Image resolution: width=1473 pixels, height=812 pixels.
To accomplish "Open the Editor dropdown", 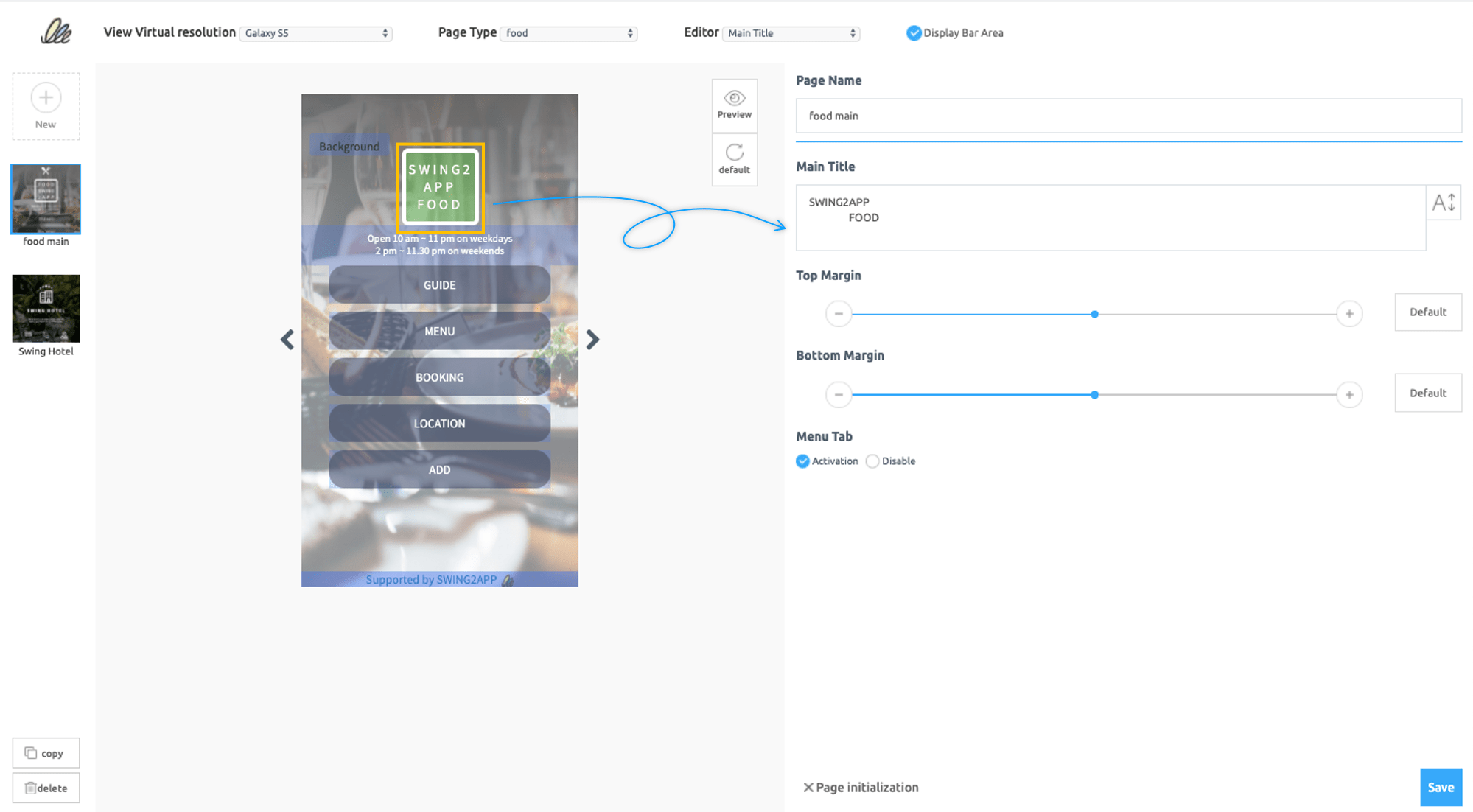I will pyautogui.click(x=791, y=33).
